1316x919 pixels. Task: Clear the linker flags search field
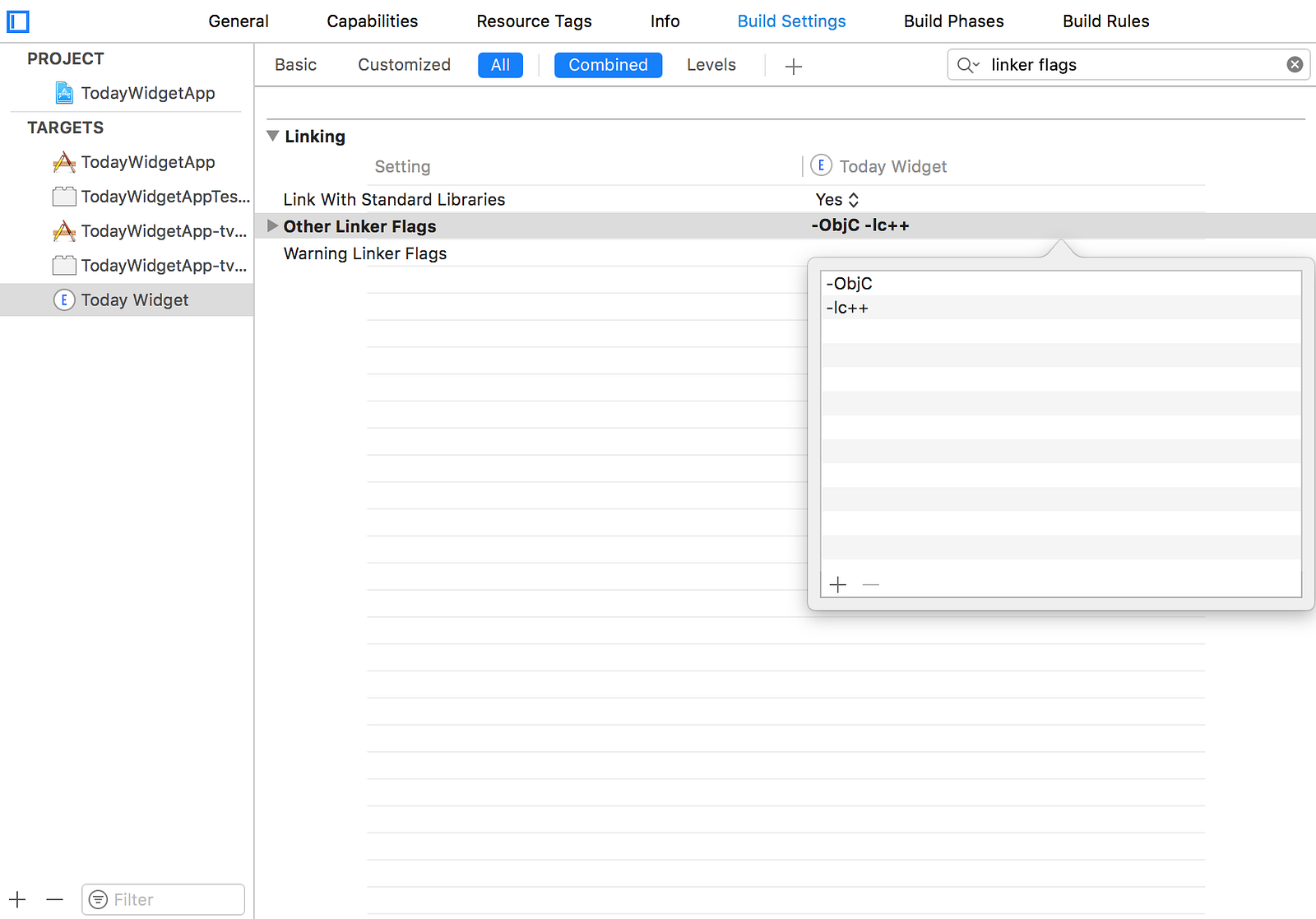tap(1295, 64)
